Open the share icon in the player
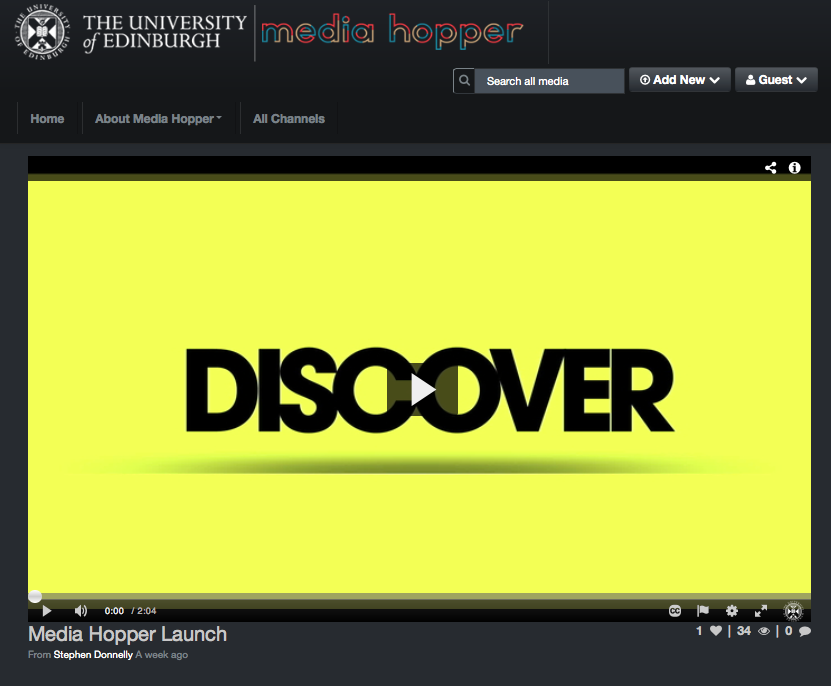831x686 pixels. pos(771,168)
